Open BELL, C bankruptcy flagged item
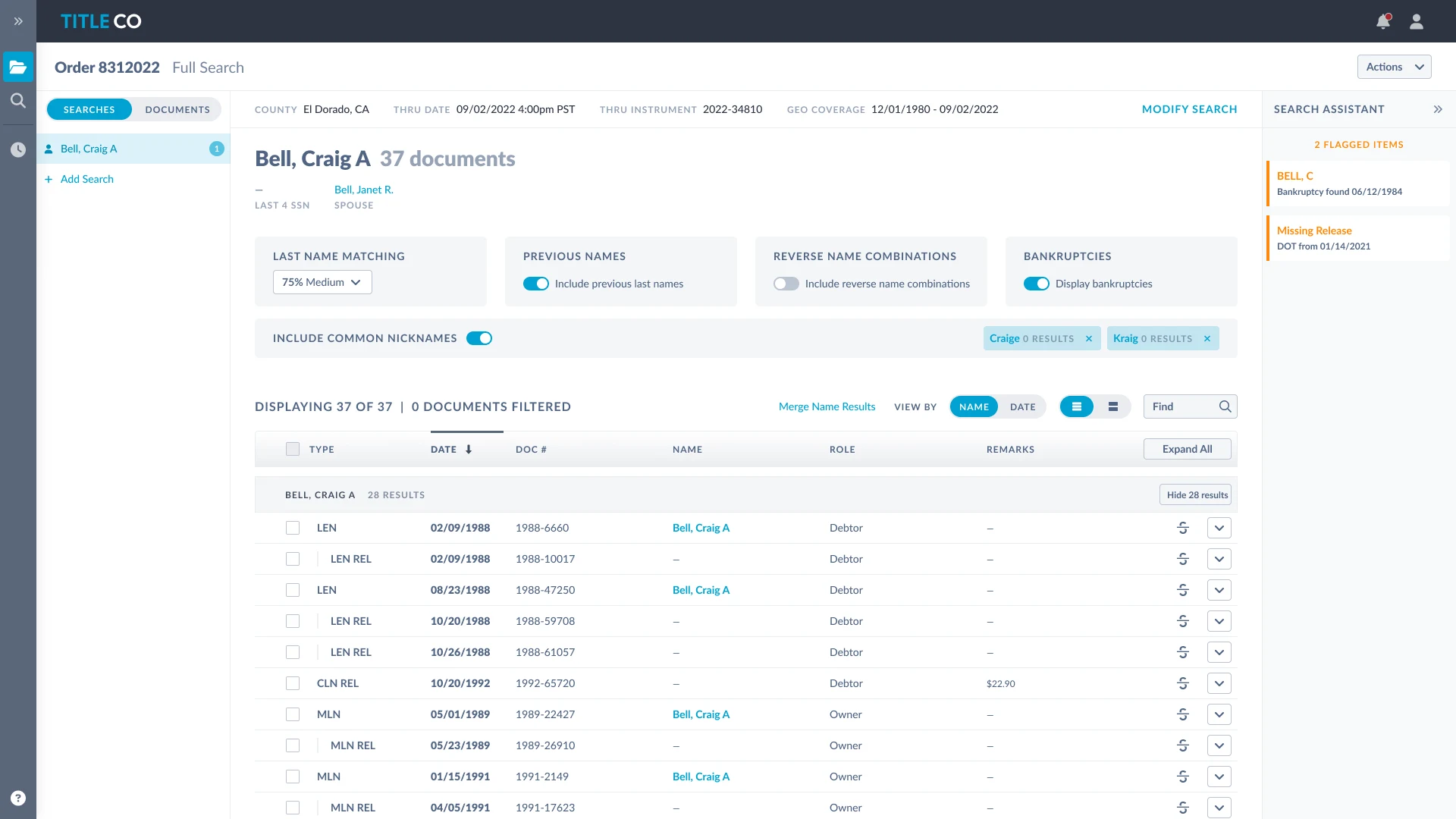1456x819 pixels. pos(1357,184)
